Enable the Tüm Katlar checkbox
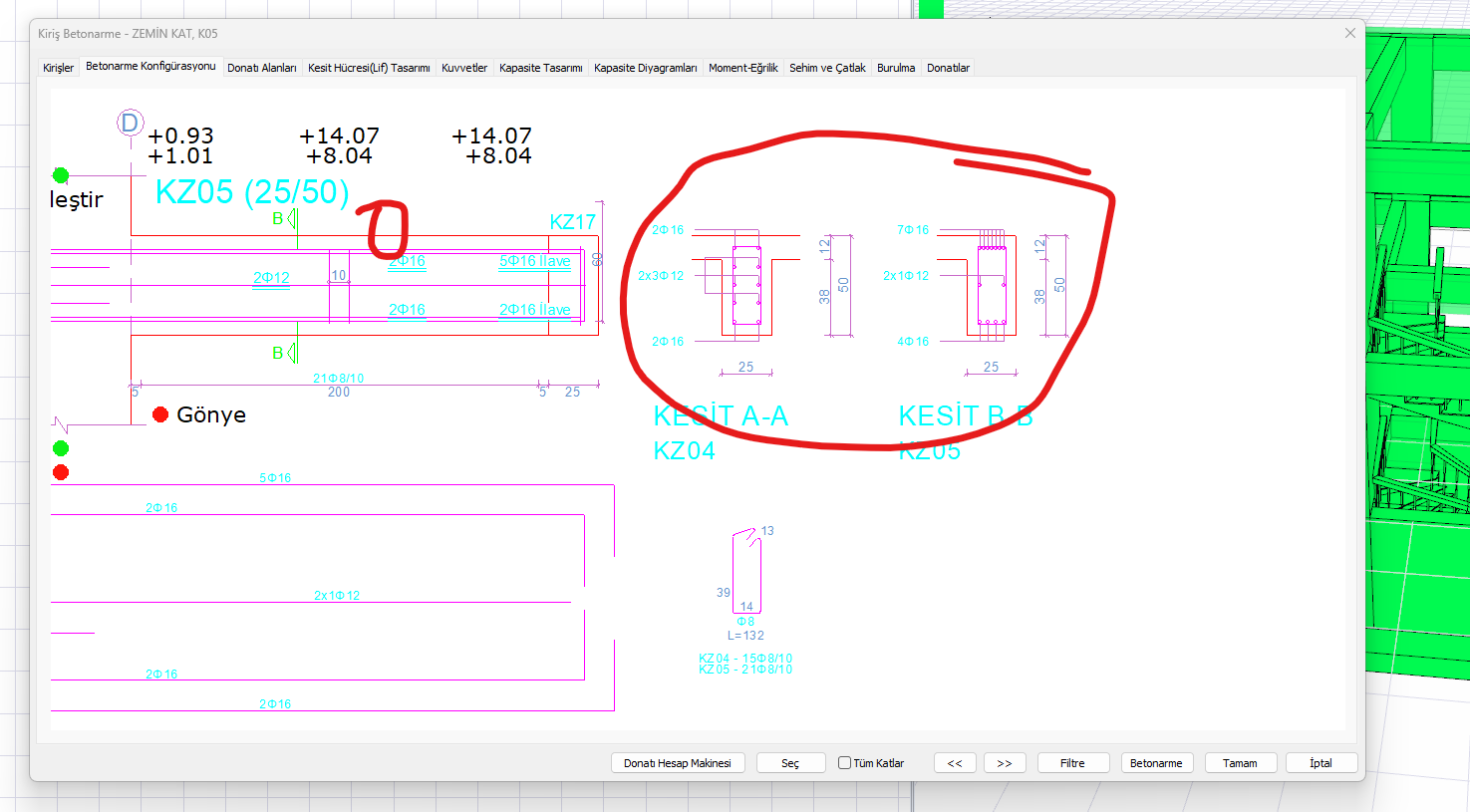The width and height of the screenshot is (1470, 812). [845, 763]
